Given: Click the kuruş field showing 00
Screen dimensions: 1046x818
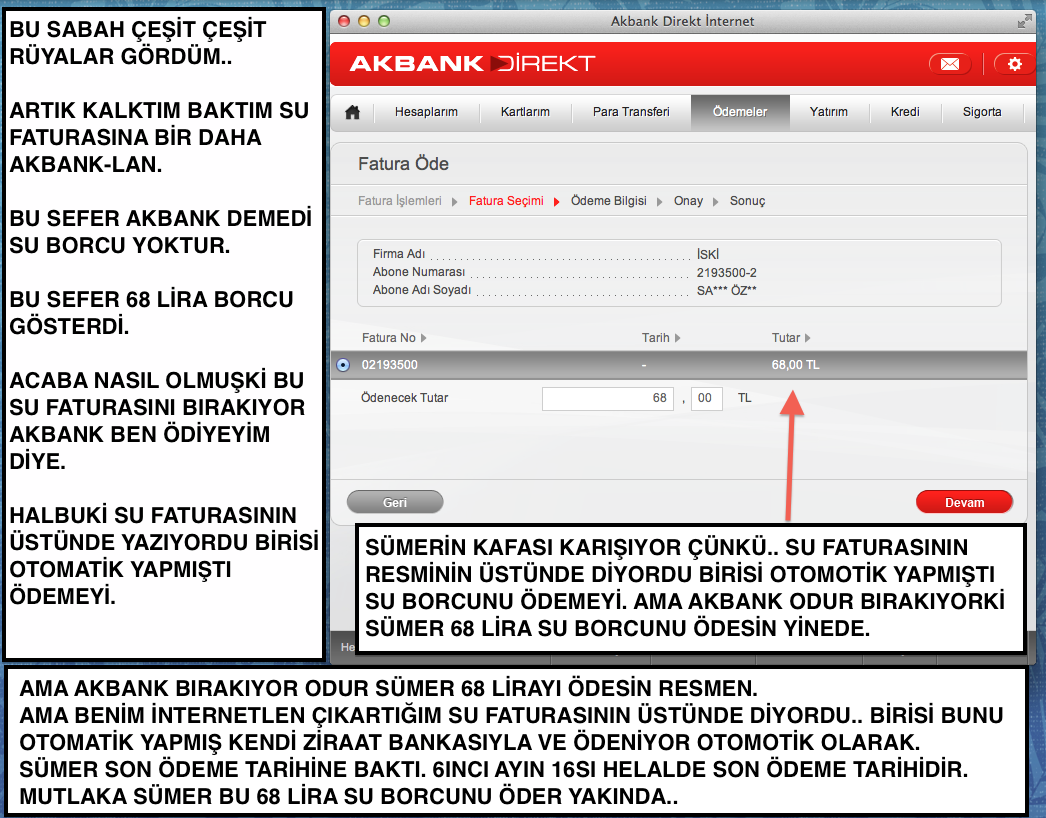Looking at the screenshot, I should pyautogui.click(x=706, y=398).
